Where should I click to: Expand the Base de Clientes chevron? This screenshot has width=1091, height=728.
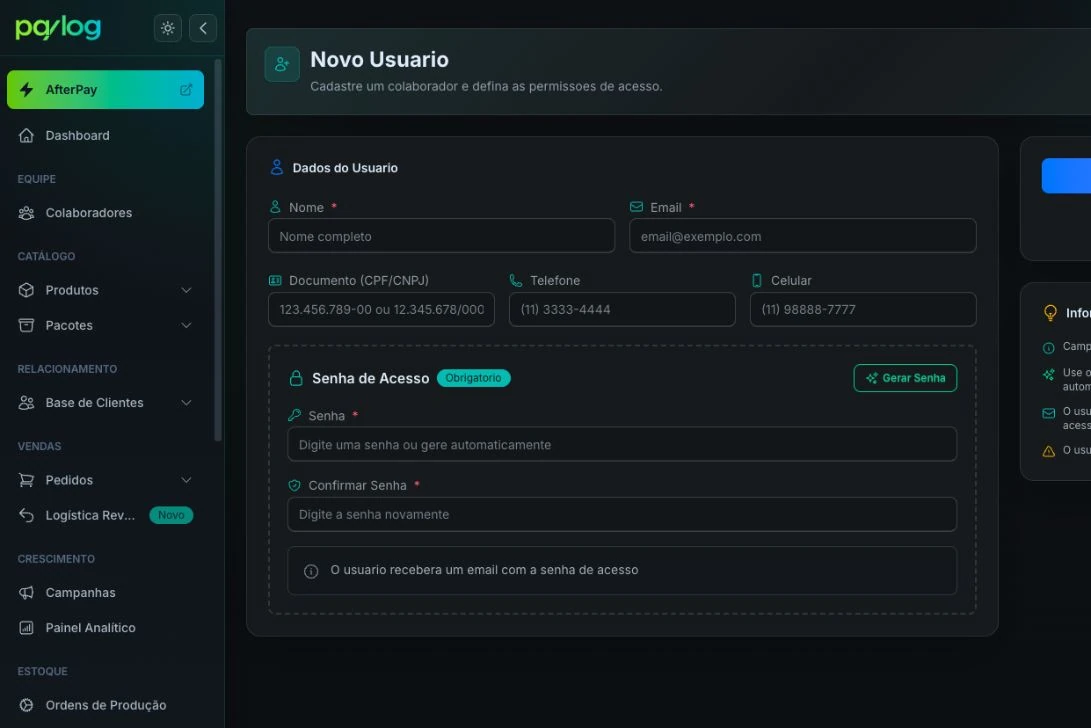click(186, 403)
